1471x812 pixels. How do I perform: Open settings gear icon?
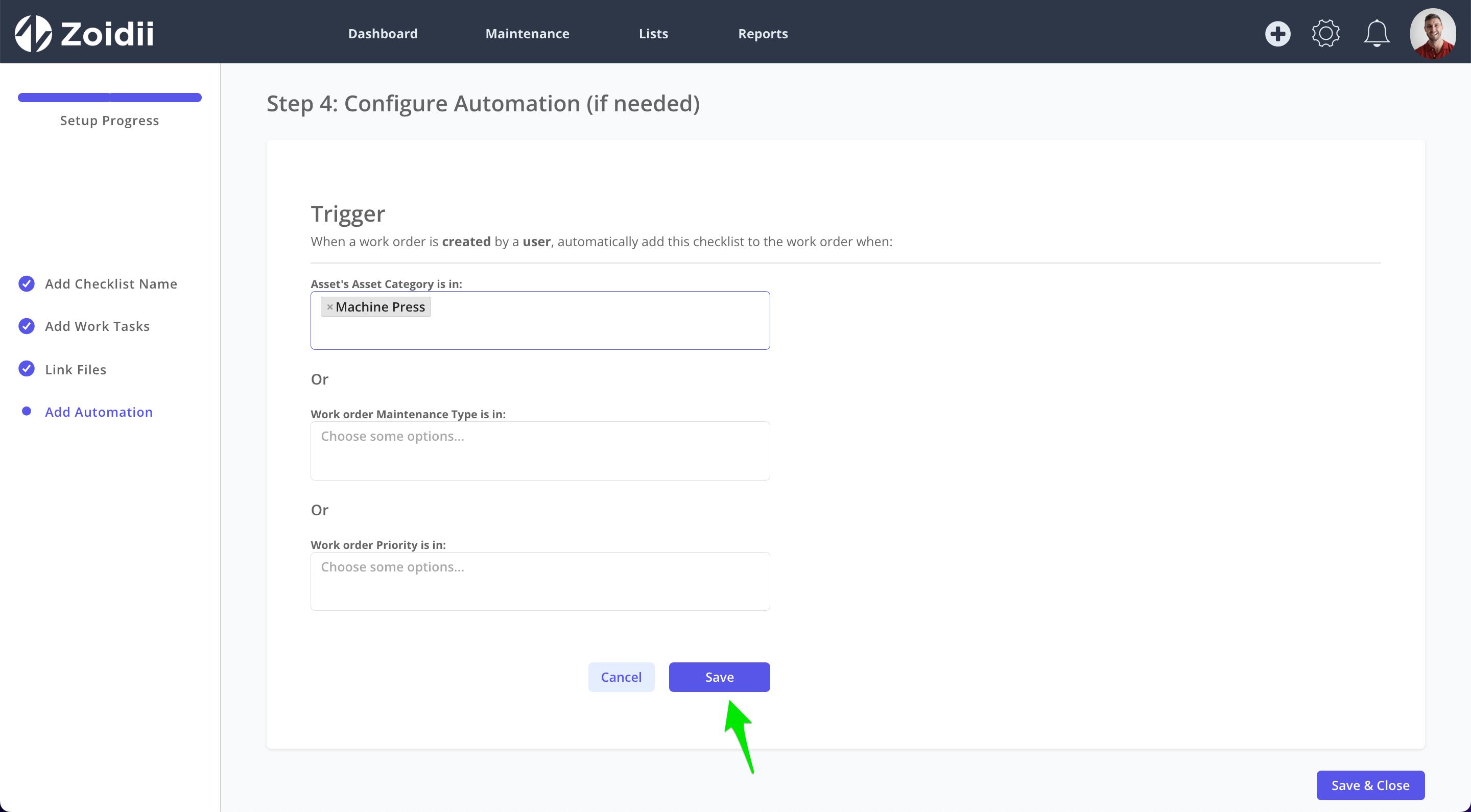[1325, 34]
